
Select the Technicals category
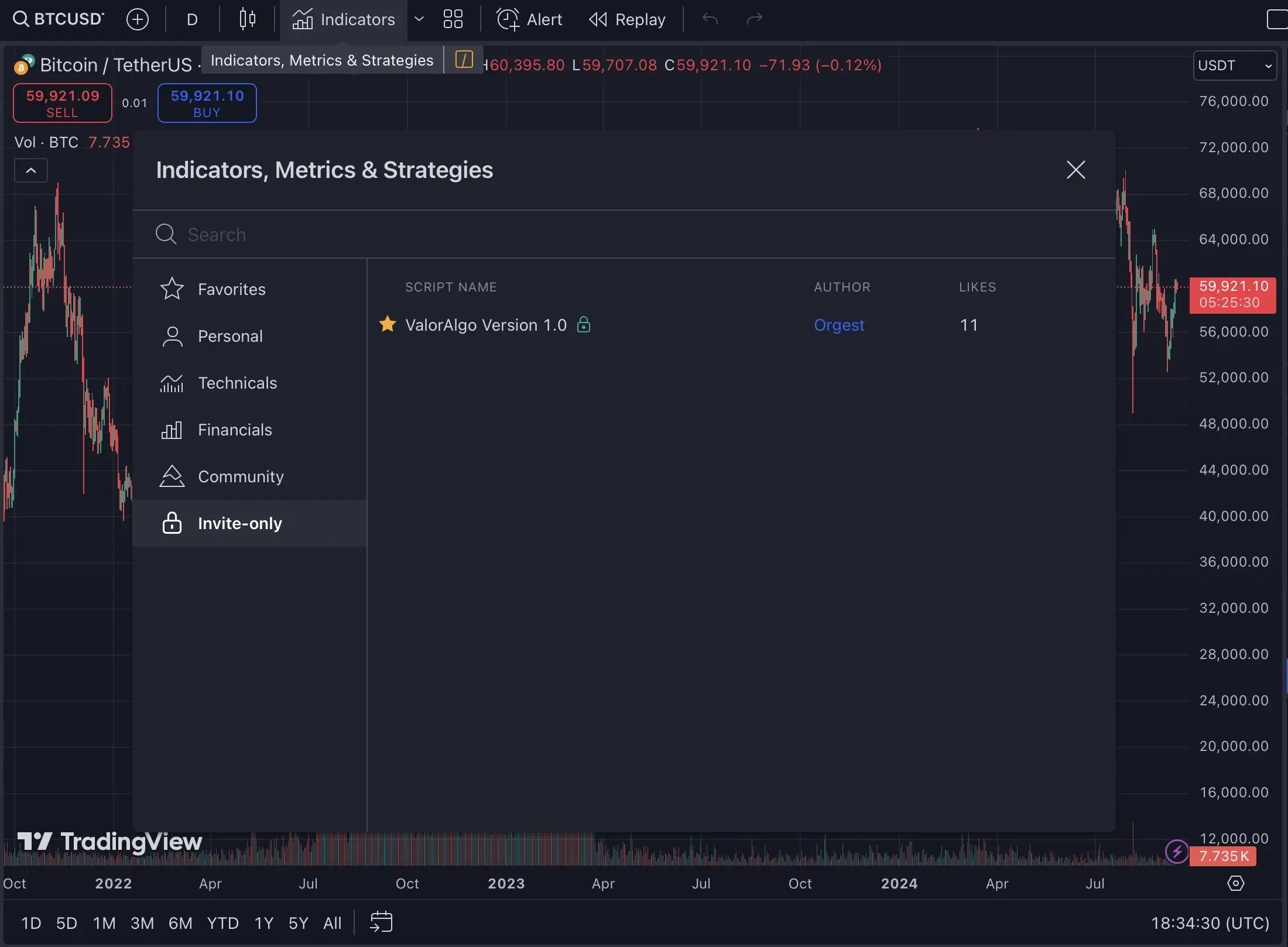tap(250, 383)
